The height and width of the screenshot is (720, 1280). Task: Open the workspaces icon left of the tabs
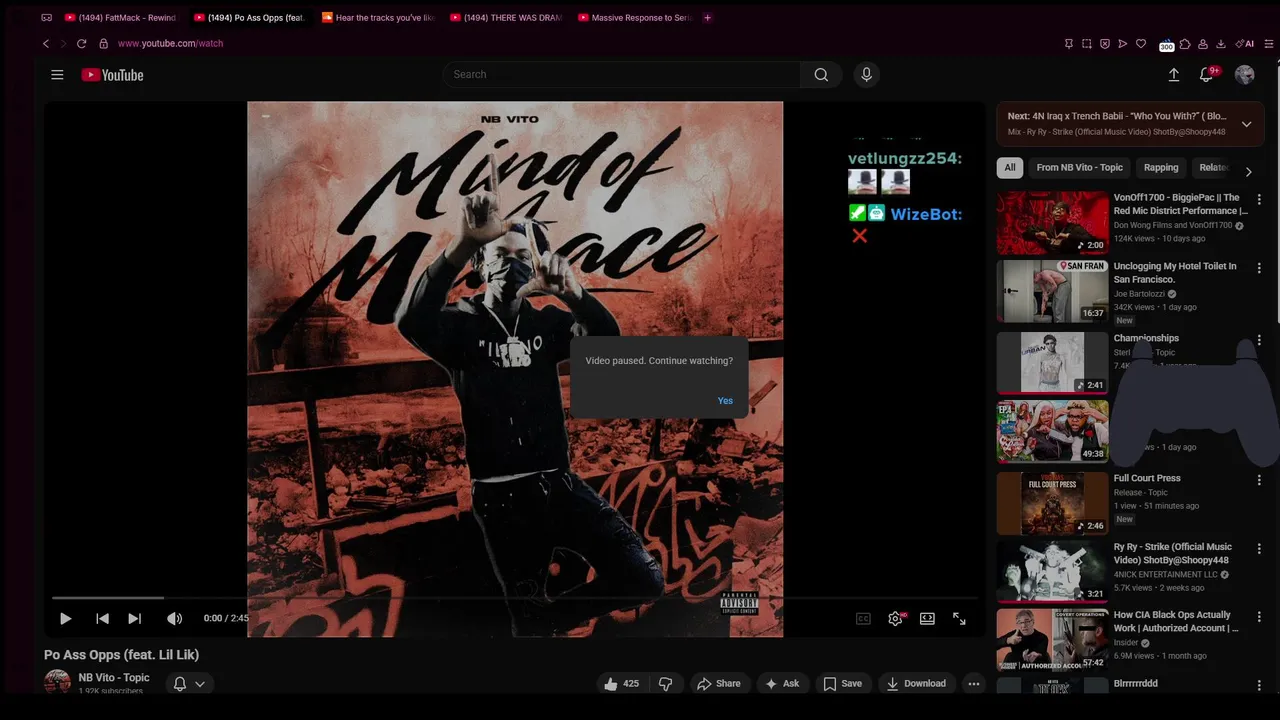[46, 18]
